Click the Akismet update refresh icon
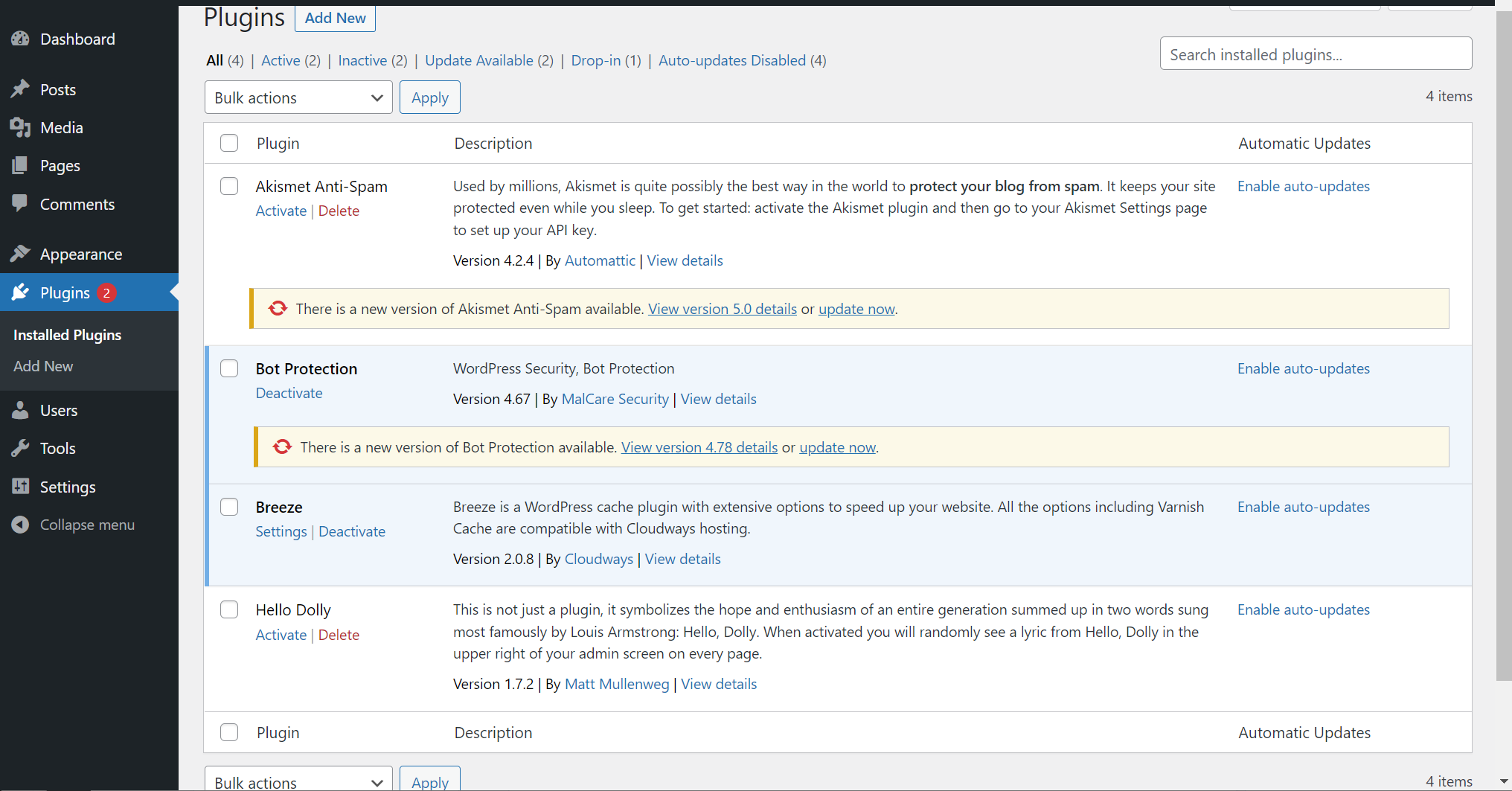The width and height of the screenshot is (1512, 791). pyautogui.click(x=278, y=308)
